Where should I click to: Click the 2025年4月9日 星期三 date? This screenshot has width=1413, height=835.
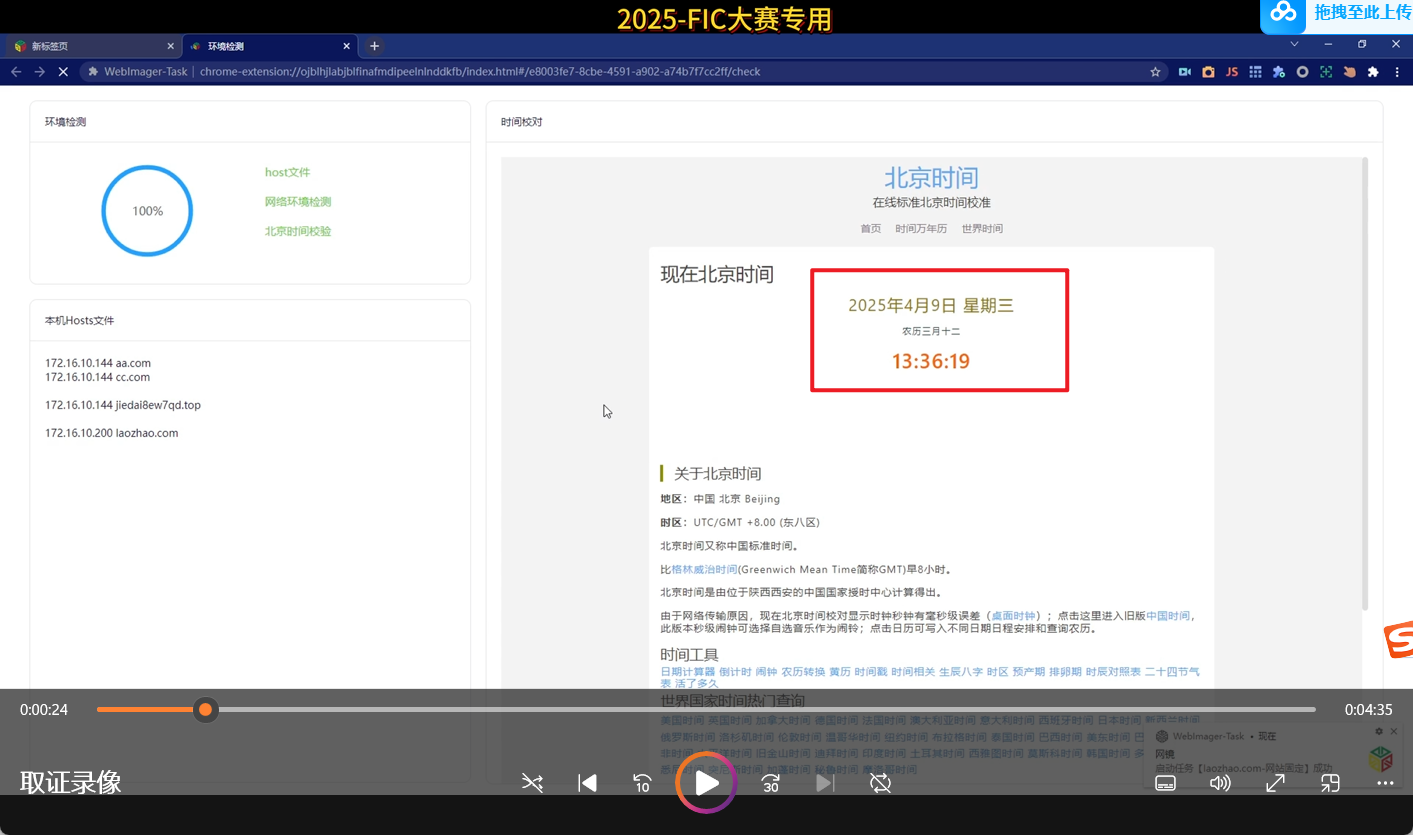click(x=931, y=306)
